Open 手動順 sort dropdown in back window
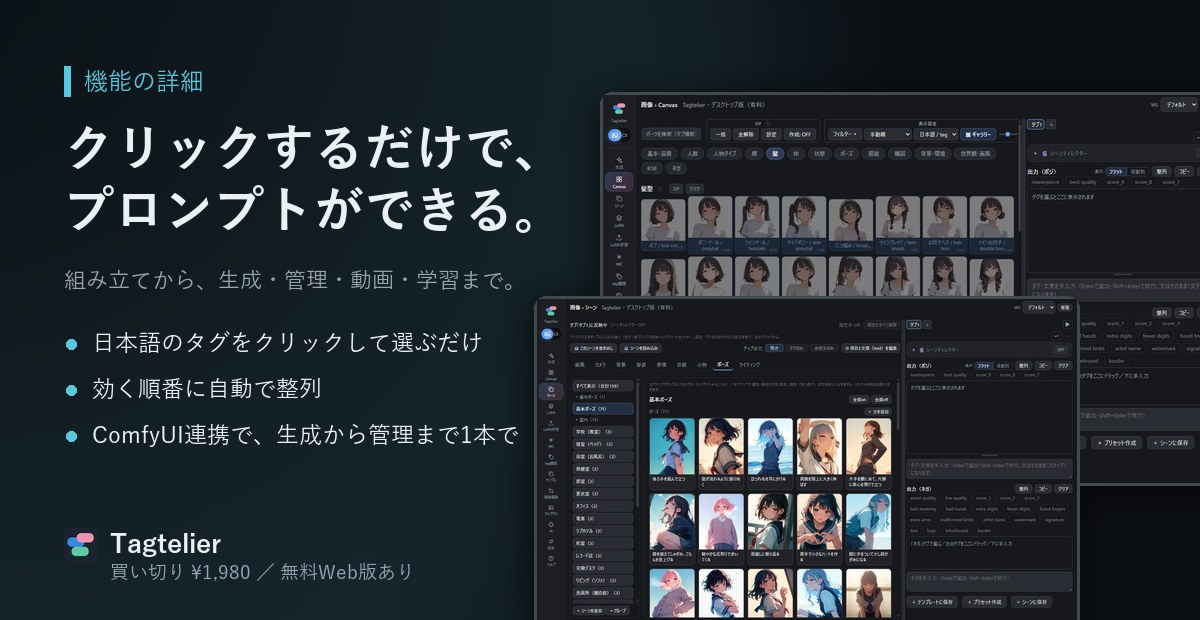 point(887,134)
